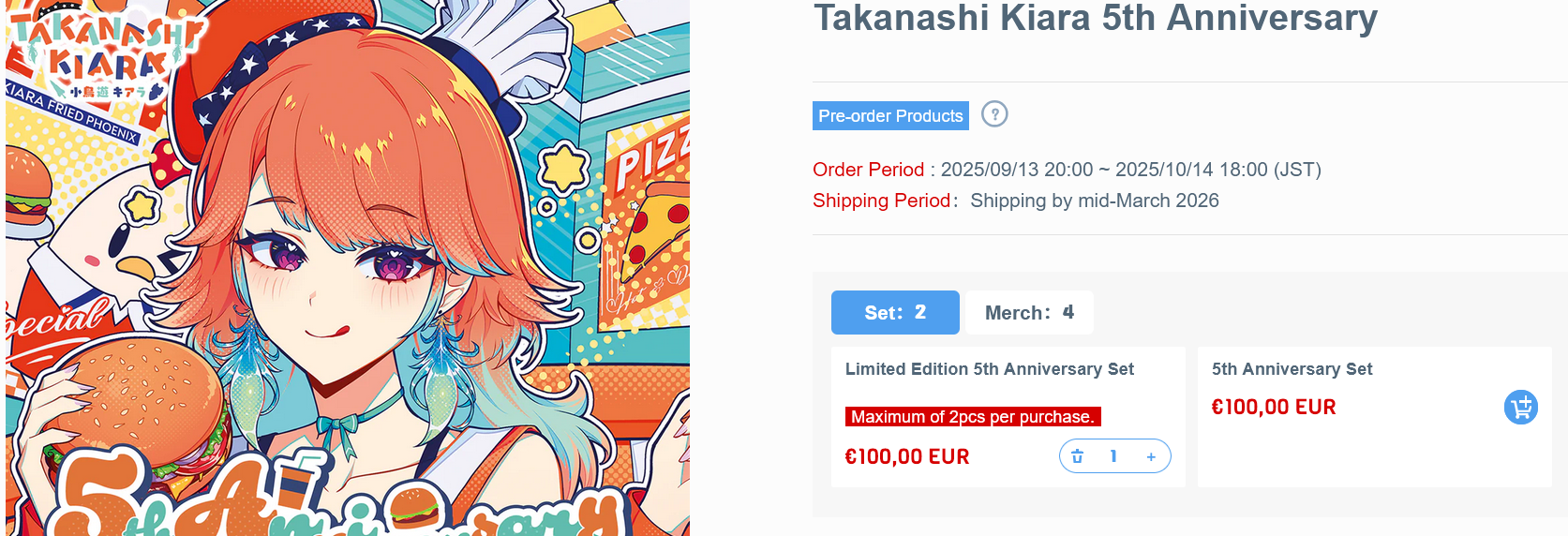Image resolution: width=1568 pixels, height=536 pixels.
Task: Click the Takanashi Kiara logo in artwork
Action: point(98,56)
